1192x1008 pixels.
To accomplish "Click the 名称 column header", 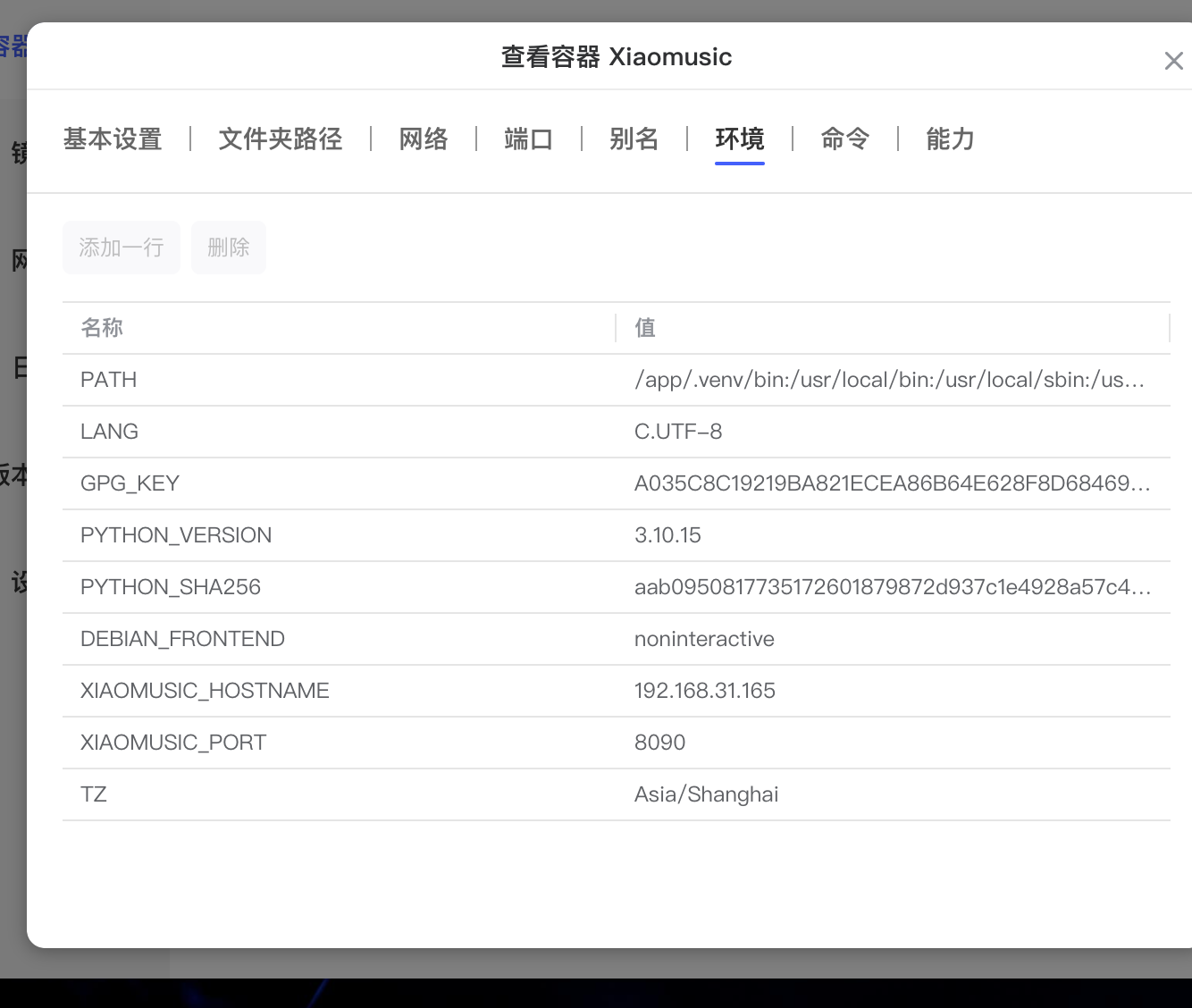I will tap(102, 328).
